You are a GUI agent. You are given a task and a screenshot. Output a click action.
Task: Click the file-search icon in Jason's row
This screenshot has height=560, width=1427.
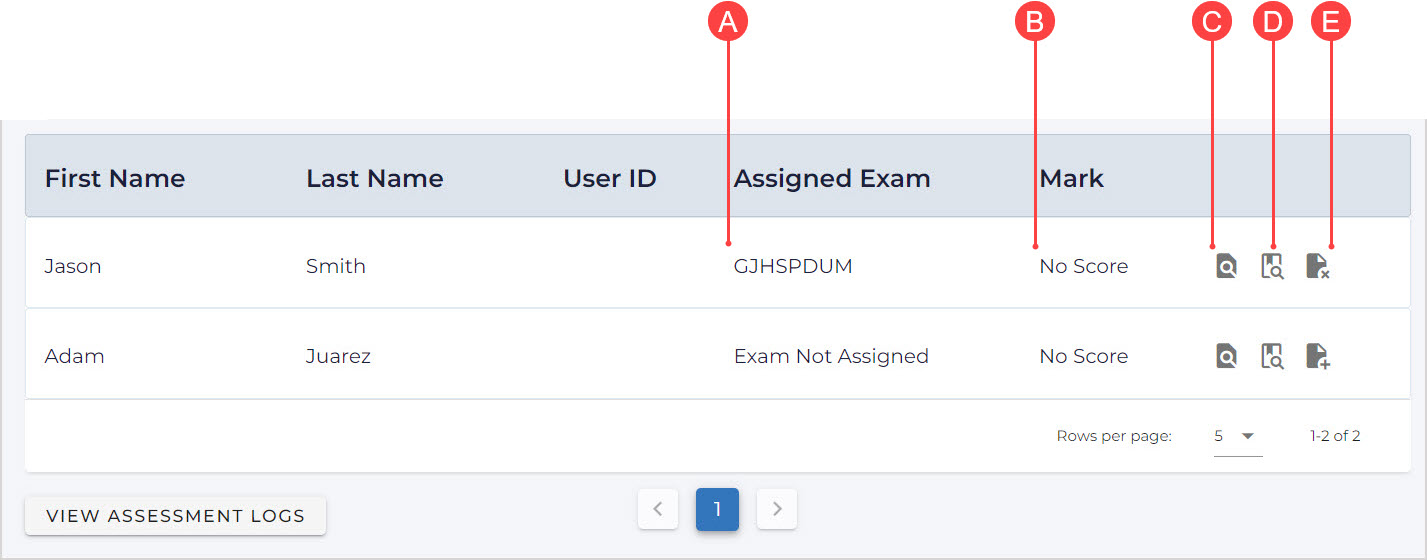pyautogui.click(x=1226, y=266)
